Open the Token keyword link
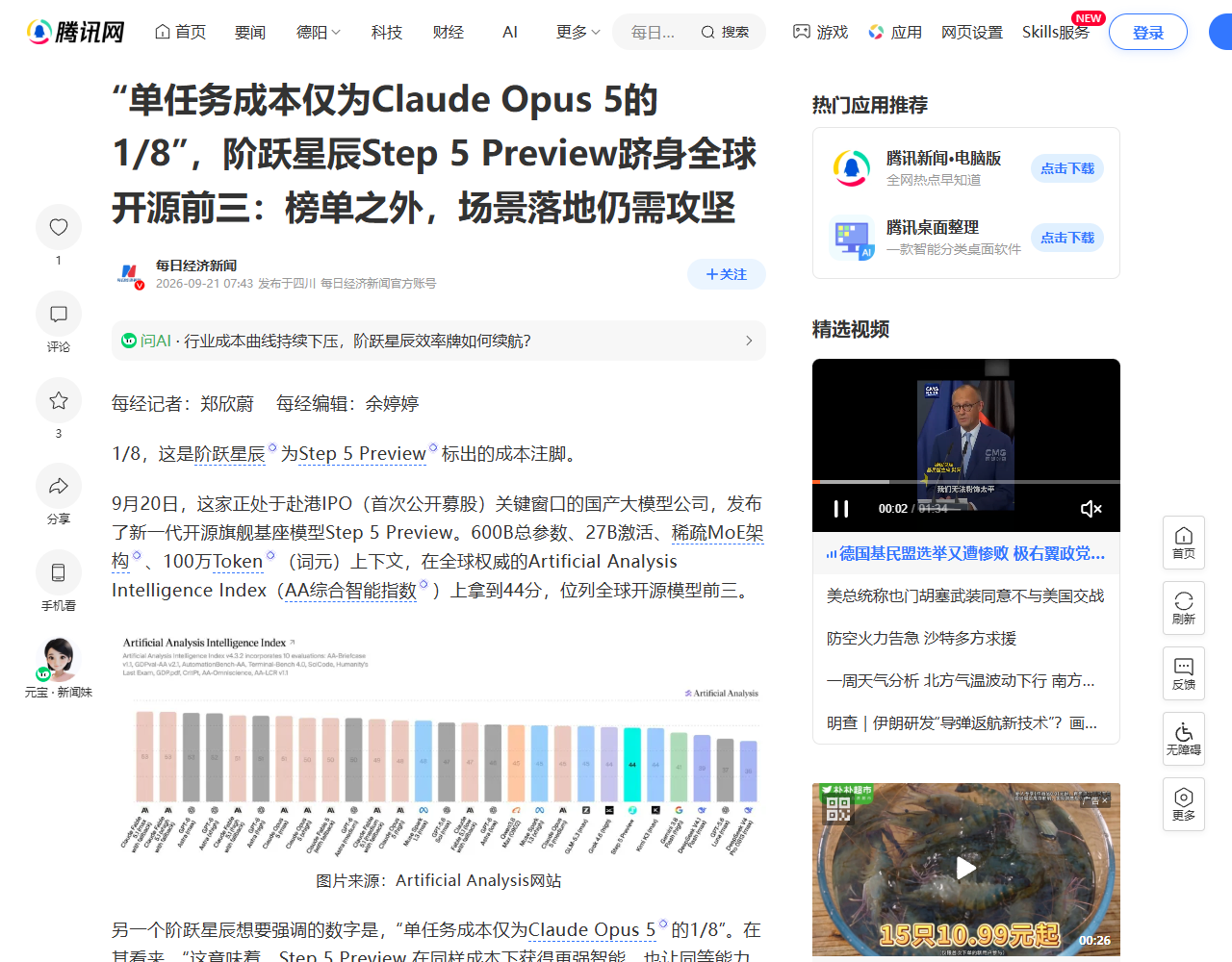Viewport: 1232px width, 962px height. 237,561
